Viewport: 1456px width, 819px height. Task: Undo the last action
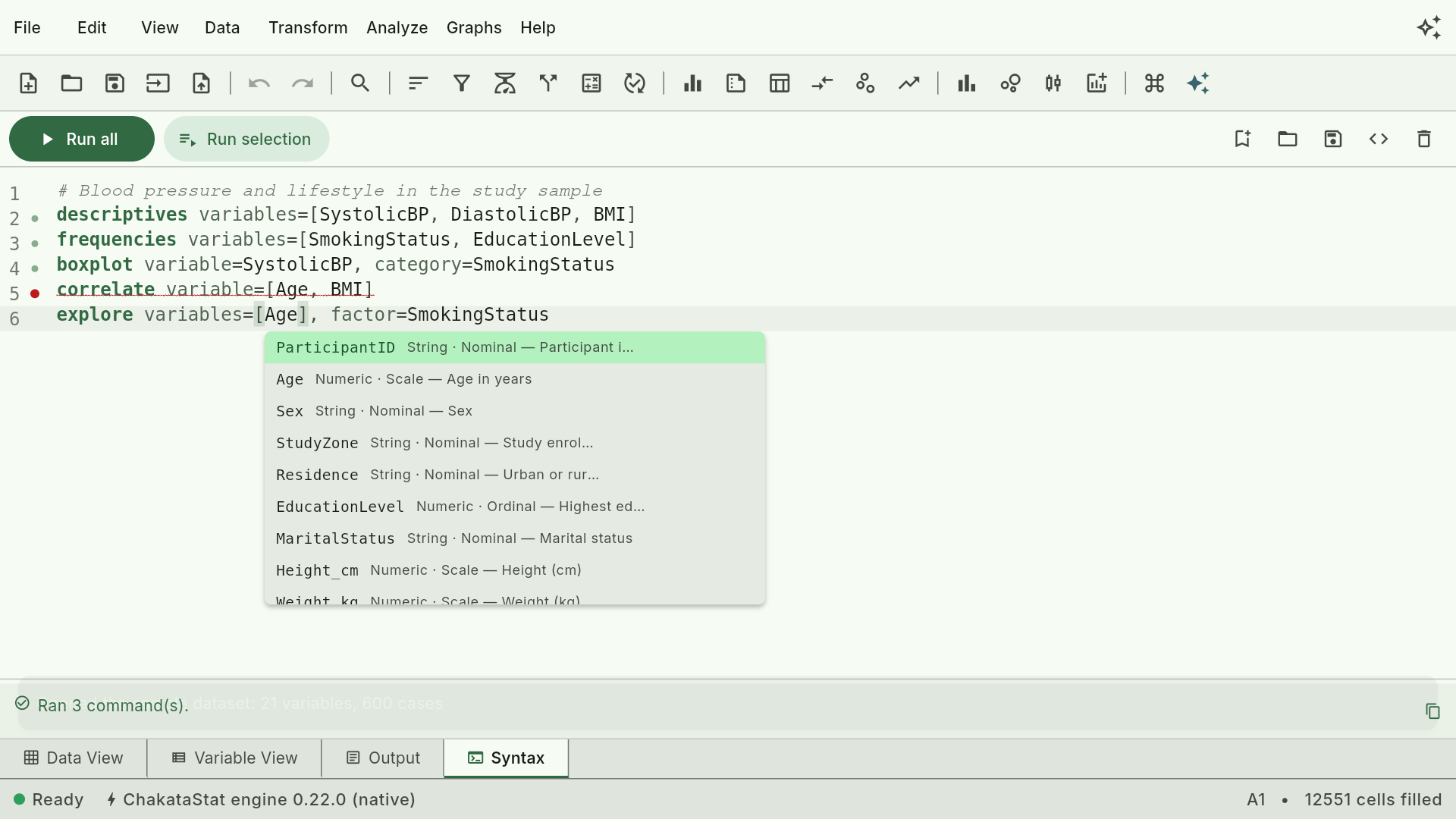[x=259, y=83]
